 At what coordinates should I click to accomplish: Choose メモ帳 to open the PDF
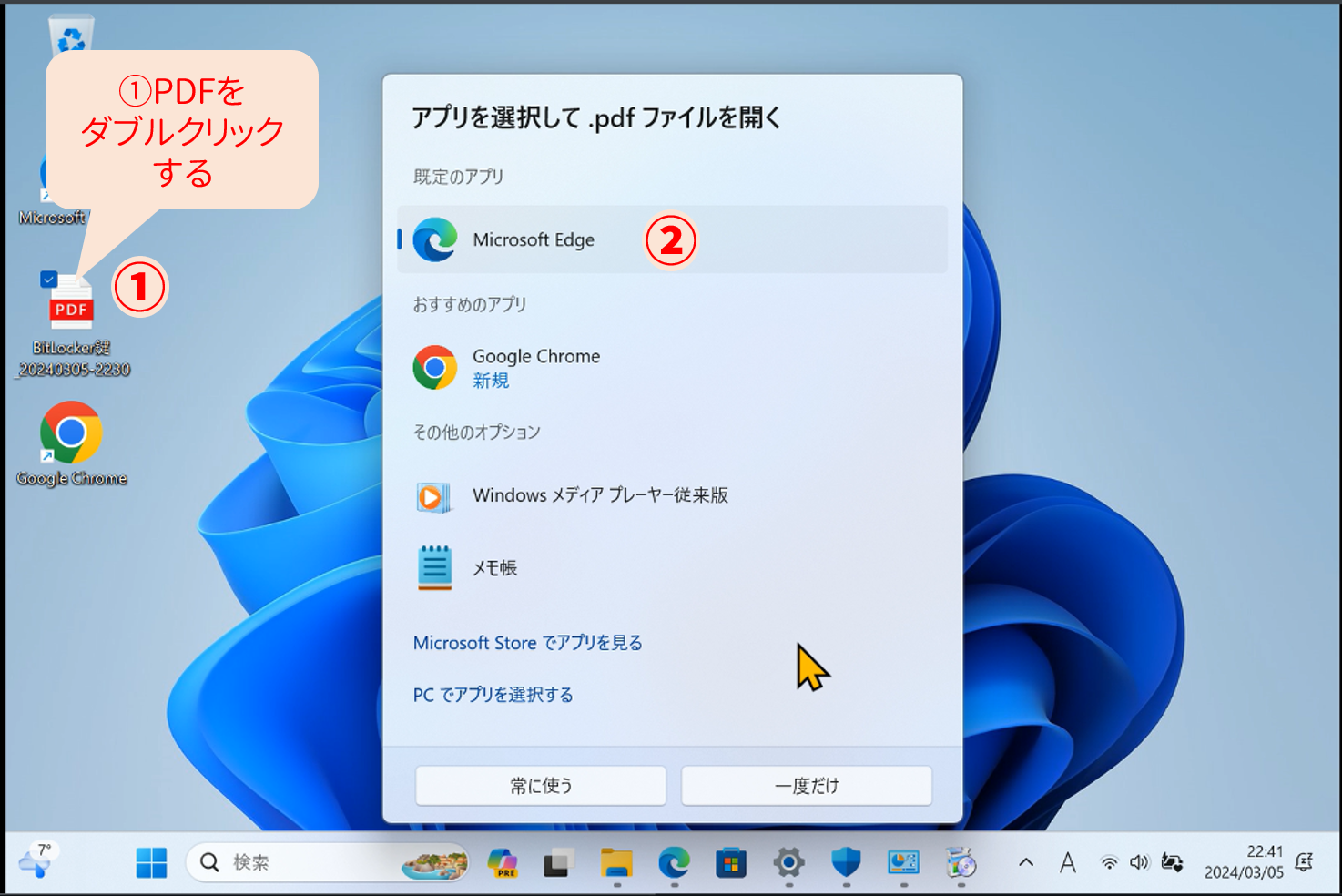[494, 566]
